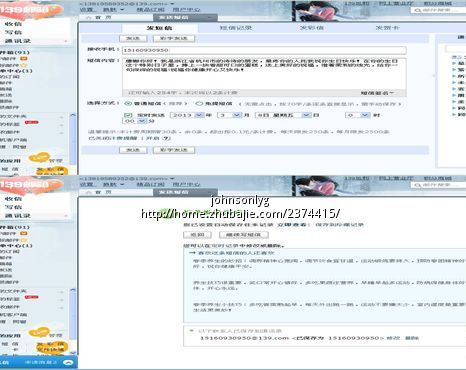Click the 修改 link next to saved contact

[393, 338]
